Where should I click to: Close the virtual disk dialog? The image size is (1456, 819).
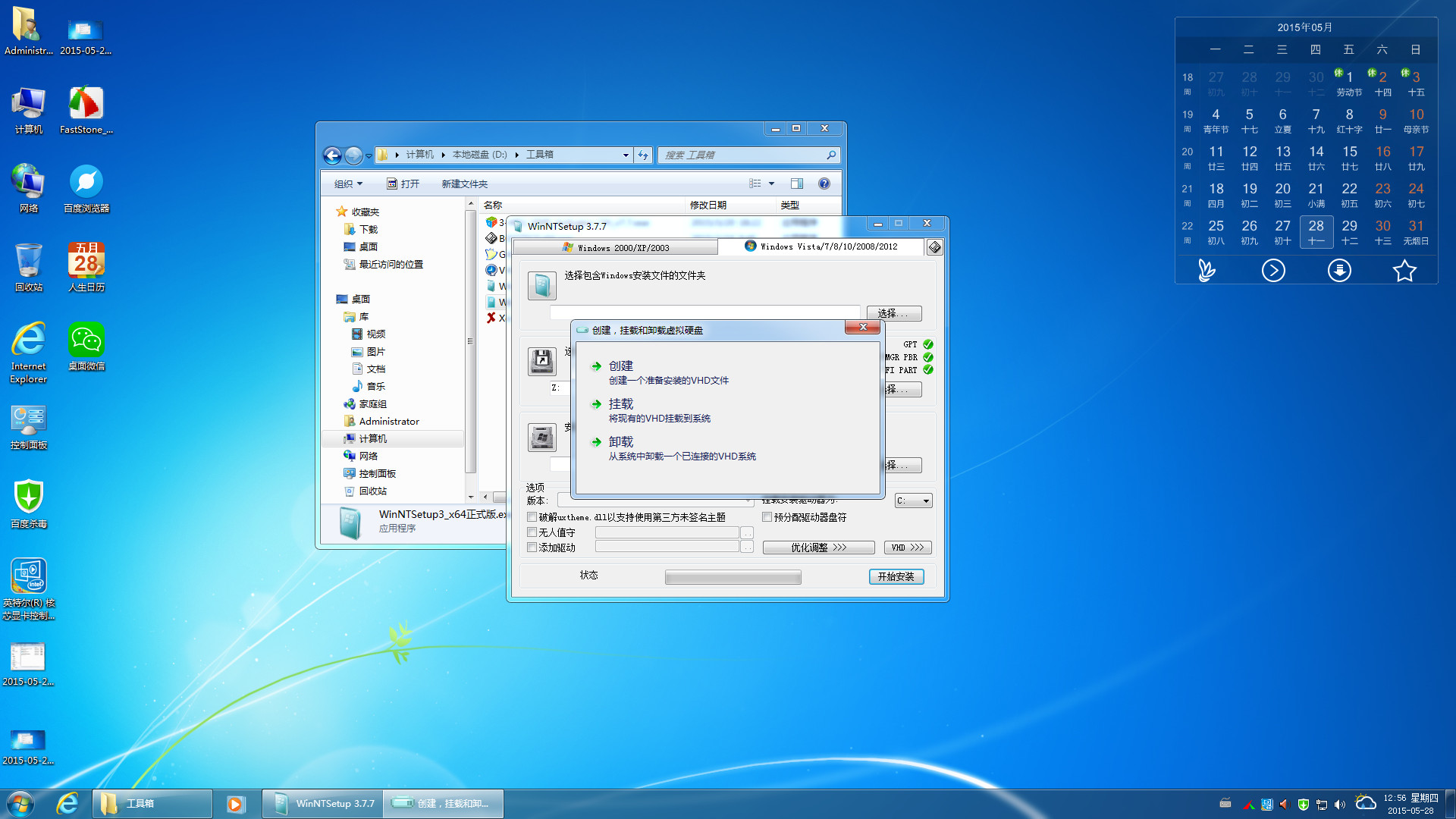862,327
